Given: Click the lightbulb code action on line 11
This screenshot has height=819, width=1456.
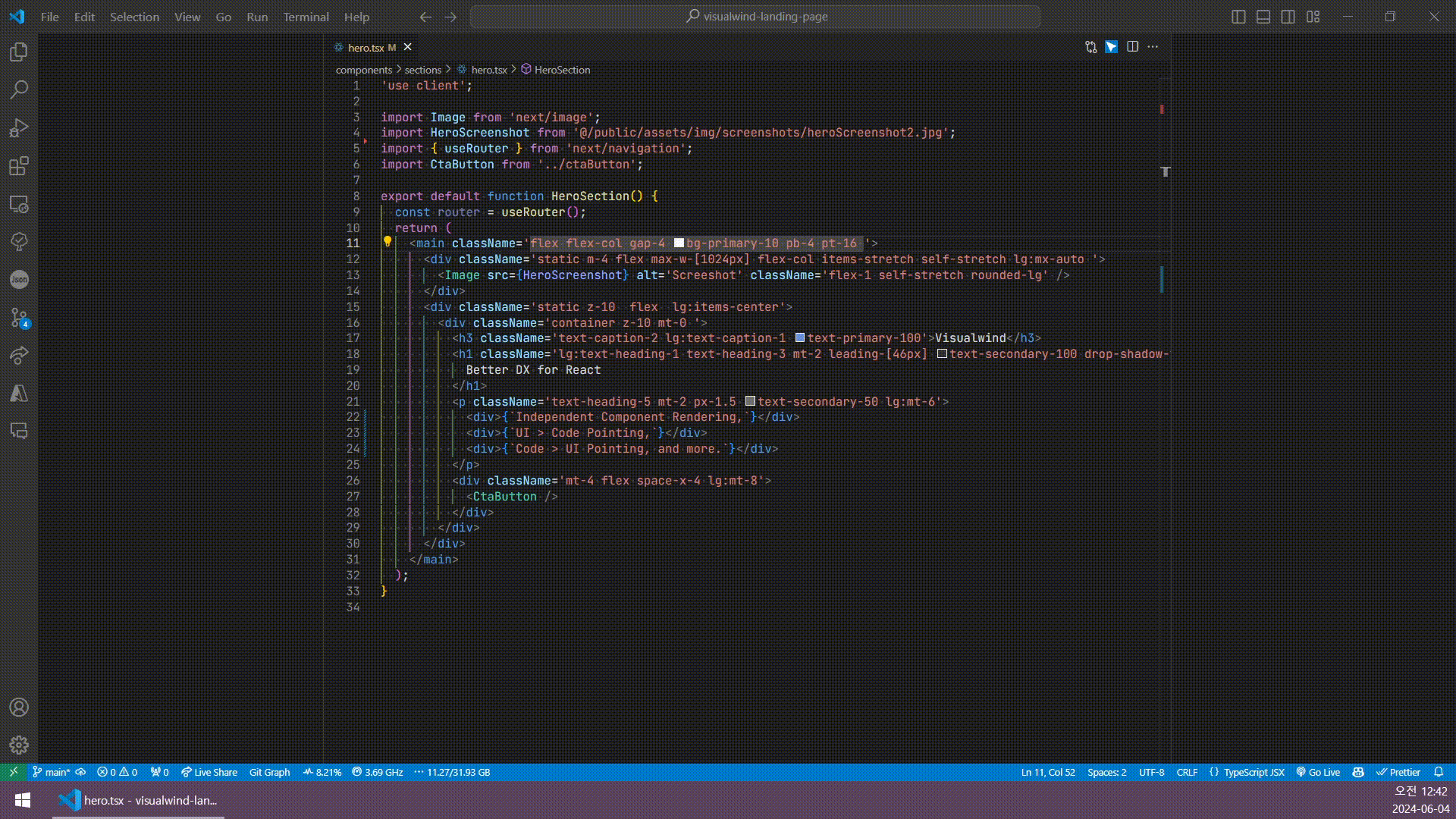Looking at the screenshot, I should click(387, 242).
